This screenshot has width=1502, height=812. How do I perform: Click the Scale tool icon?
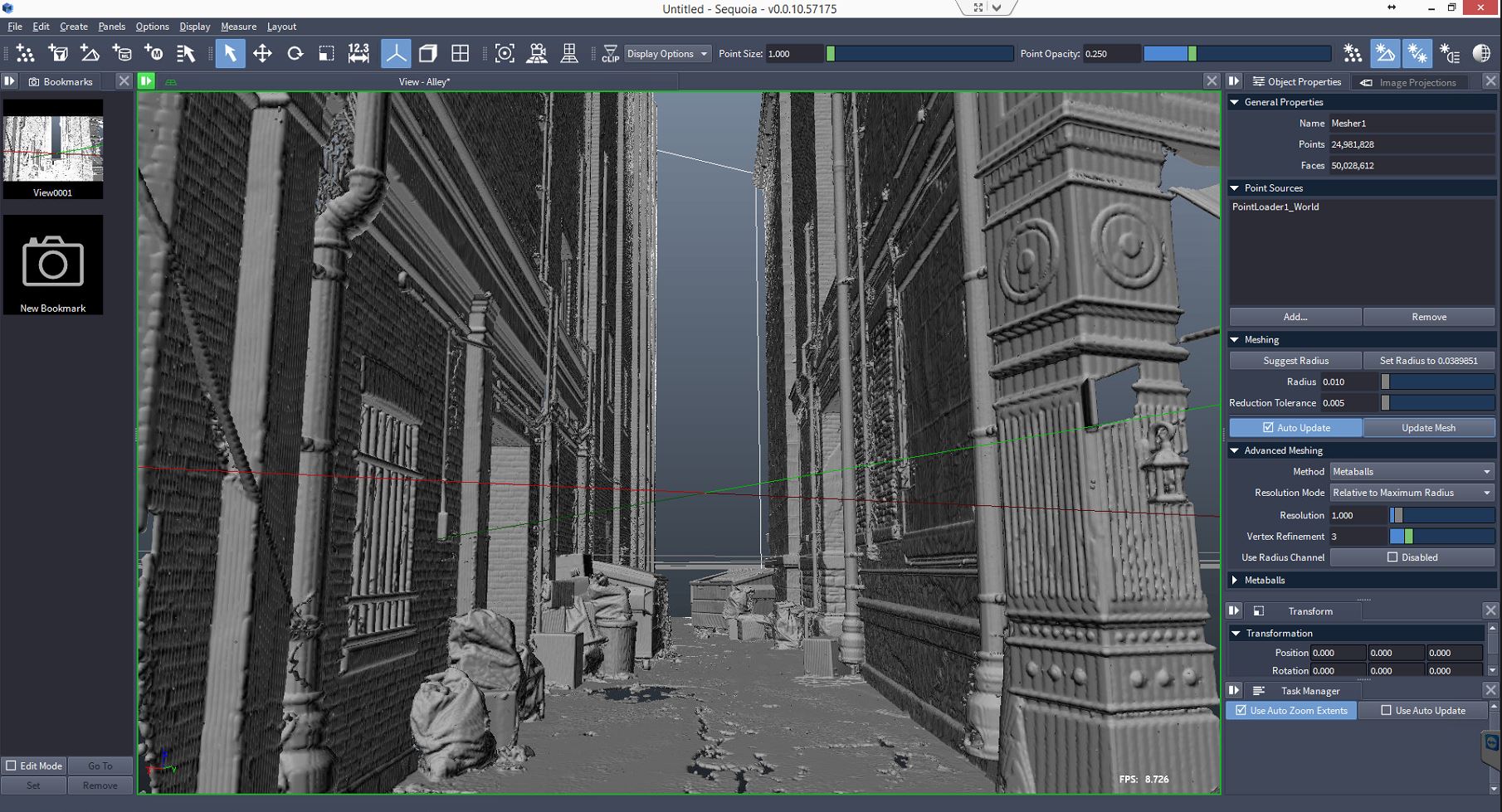[326, 54]
